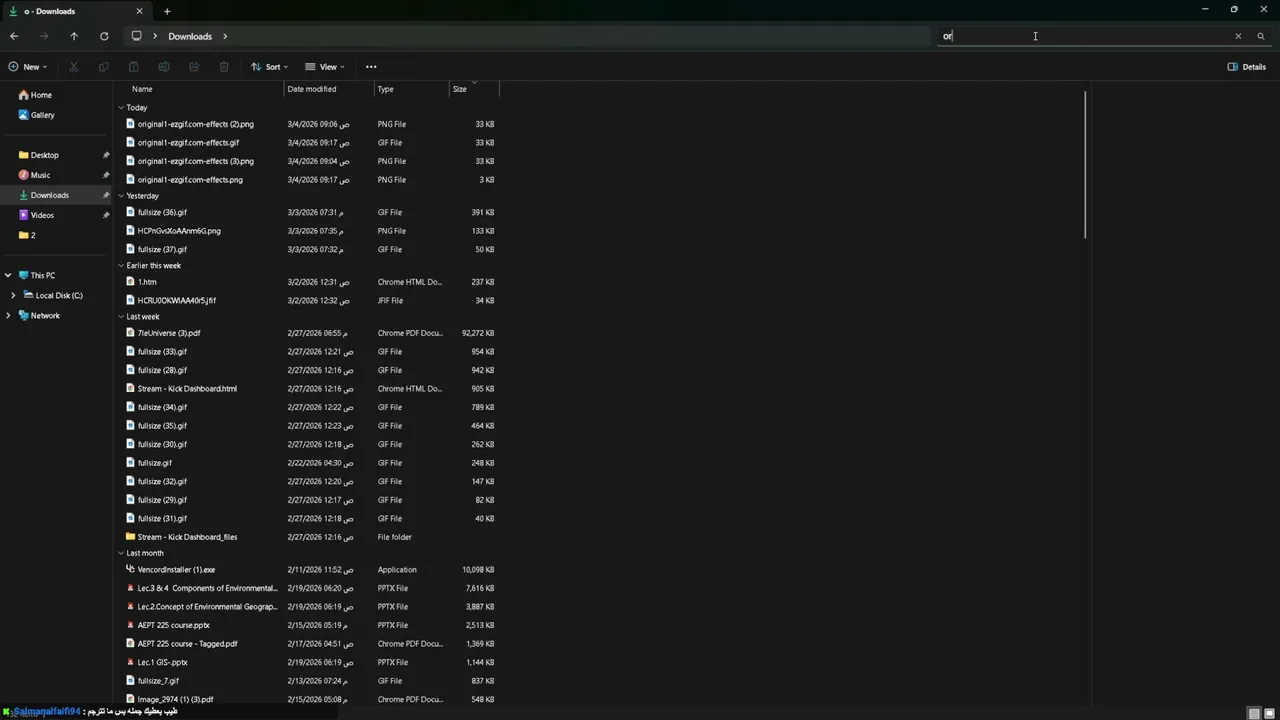This screenshot has width=1280, height=720.
Task: Refresh the Downloads folder view
Action: coord(104,36)
